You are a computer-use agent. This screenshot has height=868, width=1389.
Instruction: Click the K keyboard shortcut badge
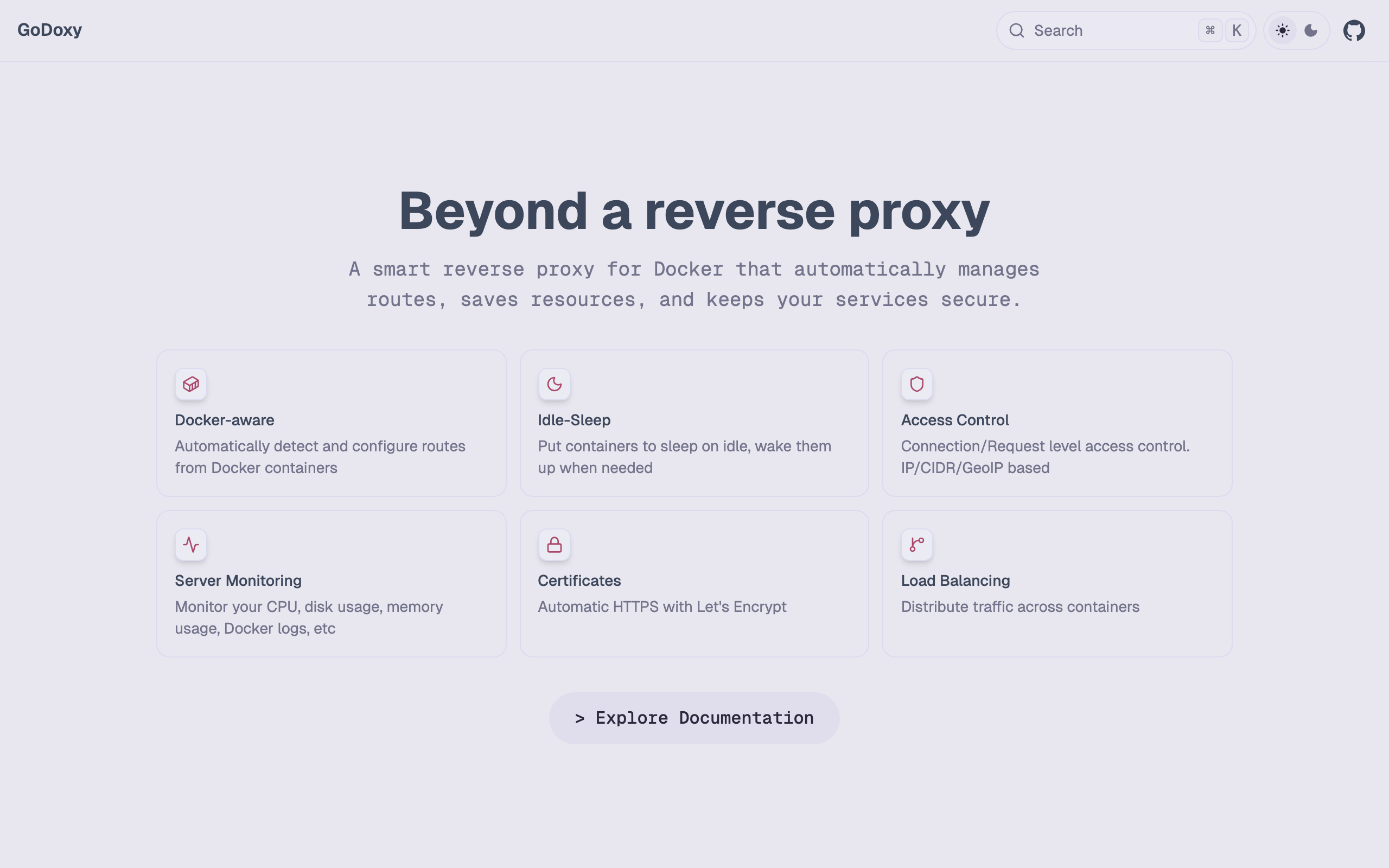pos(1237,30)
